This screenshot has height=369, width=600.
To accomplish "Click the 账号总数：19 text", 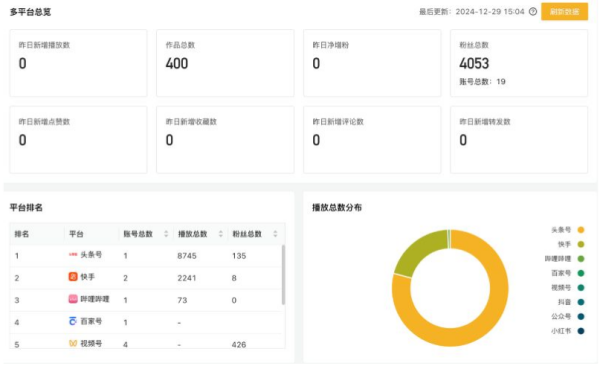I will (482, 82).
